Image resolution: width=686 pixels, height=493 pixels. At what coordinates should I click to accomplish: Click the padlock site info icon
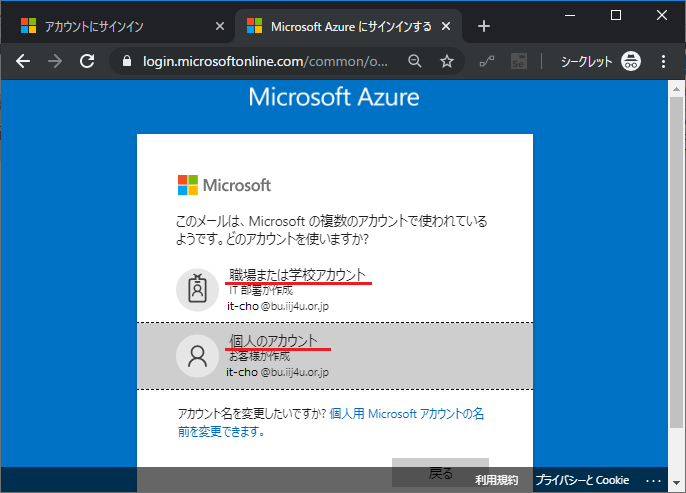(127, 61)
